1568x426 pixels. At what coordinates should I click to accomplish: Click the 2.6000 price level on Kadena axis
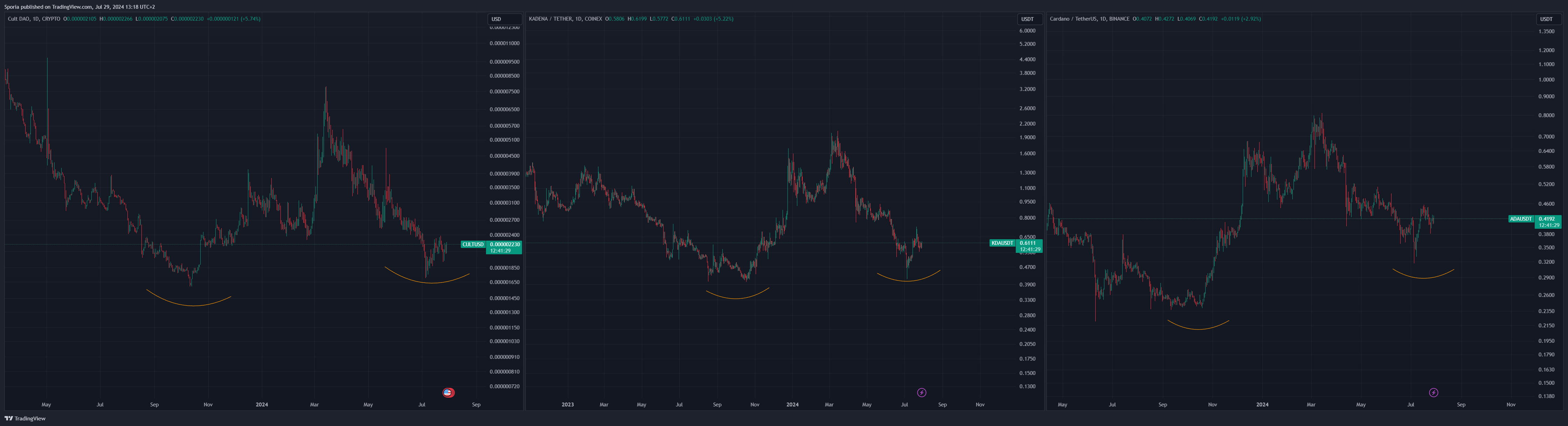[1027, 108]
